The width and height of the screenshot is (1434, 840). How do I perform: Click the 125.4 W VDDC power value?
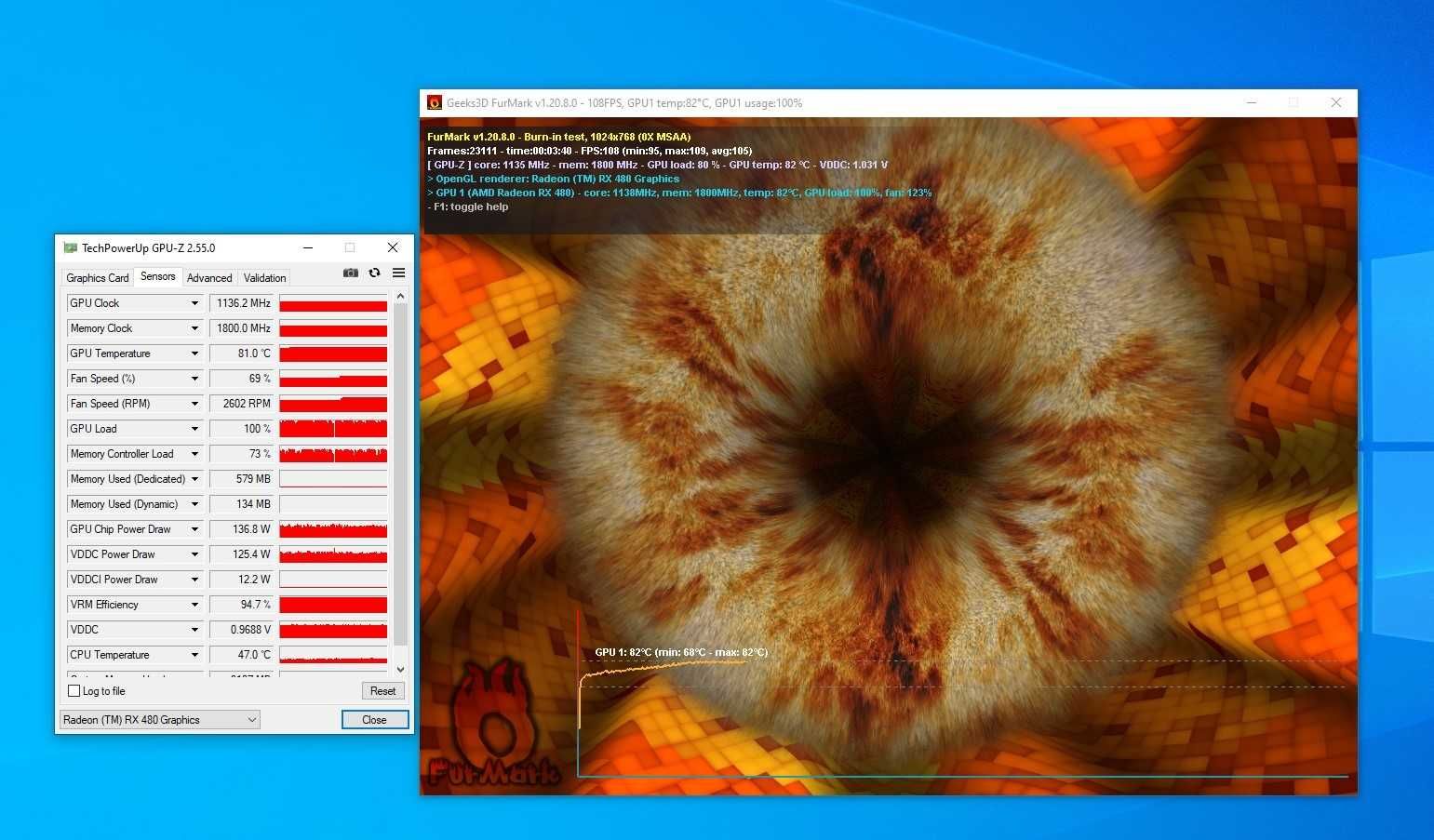pos(241,554)
